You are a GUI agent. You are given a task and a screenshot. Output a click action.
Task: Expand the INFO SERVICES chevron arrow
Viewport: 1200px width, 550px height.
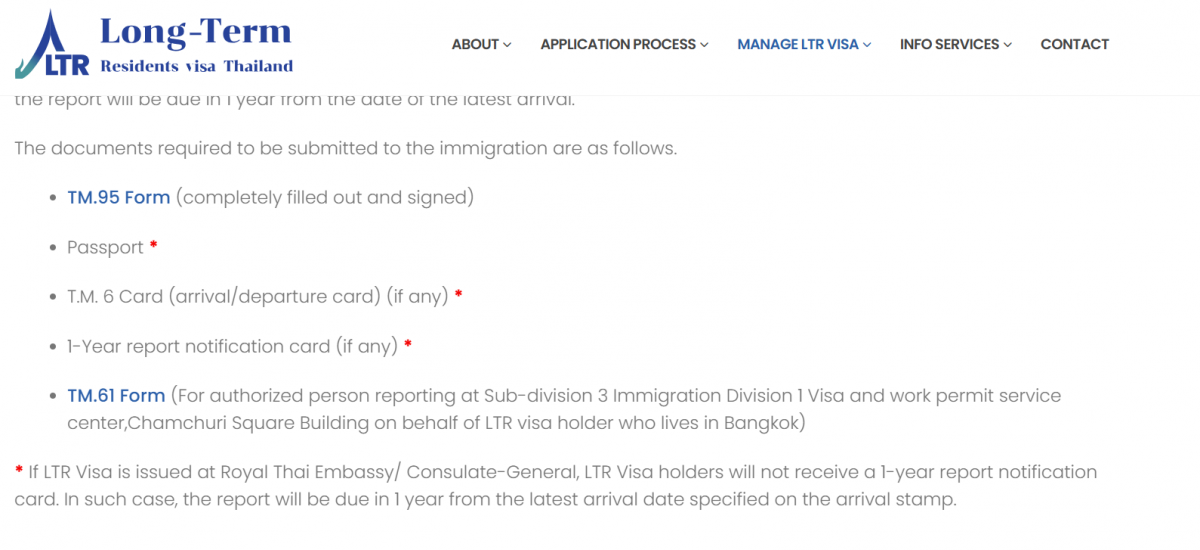tap(1008, 45)
